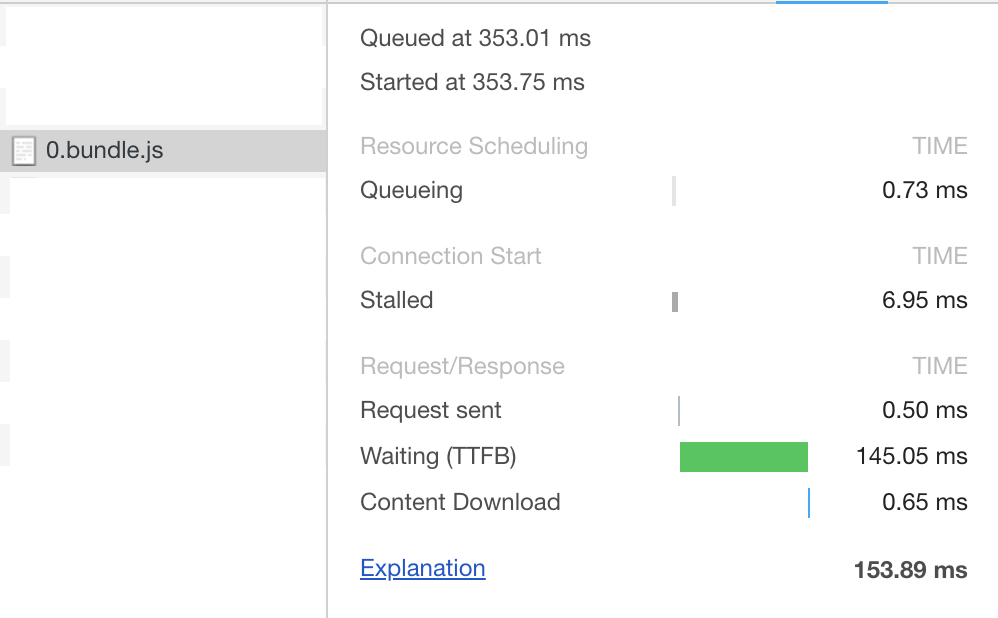The image size is (998, 618).
Task: Click the Request/Response section header
Action: pyautogui.click(x=462, y=366)
